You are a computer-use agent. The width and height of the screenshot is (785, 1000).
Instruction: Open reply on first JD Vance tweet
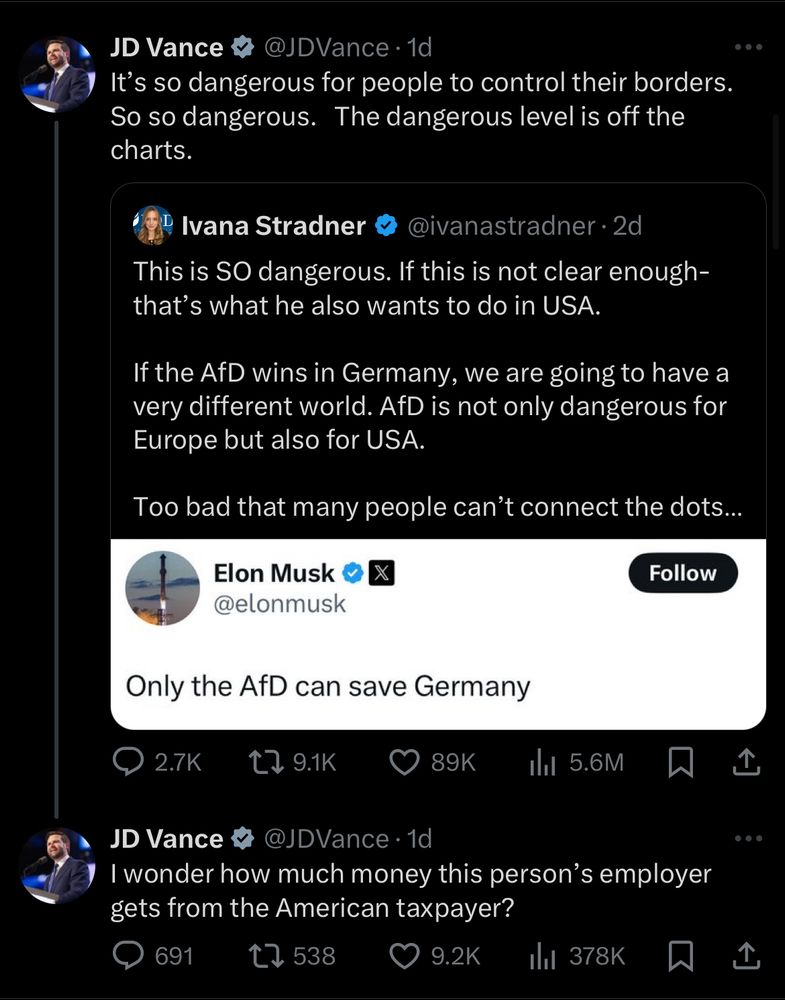click(157, 762)
